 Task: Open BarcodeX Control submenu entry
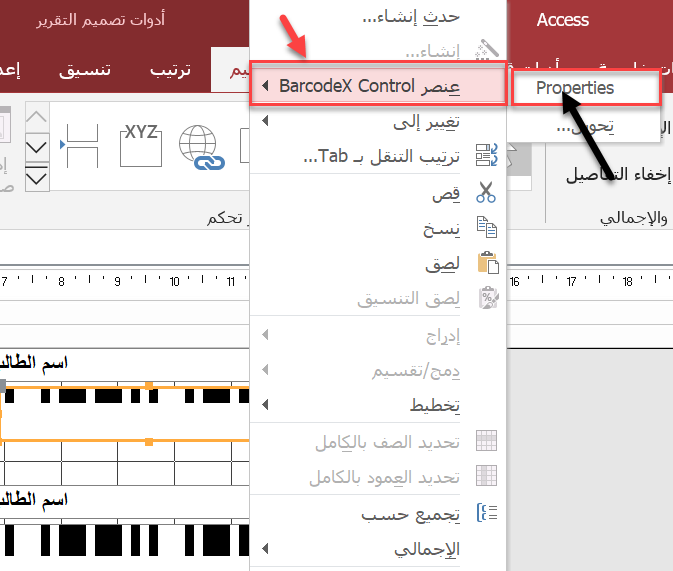[x=378, y=85]
